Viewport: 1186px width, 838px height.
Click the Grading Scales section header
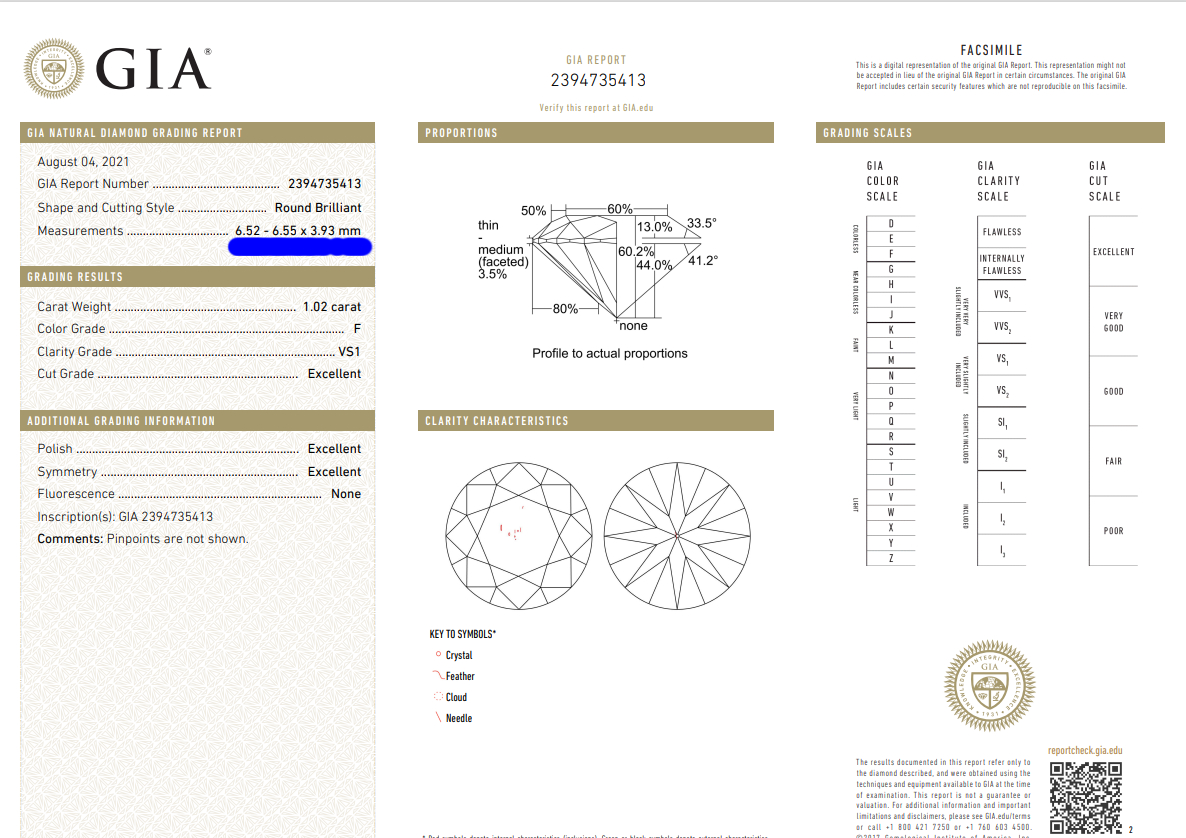990,133
